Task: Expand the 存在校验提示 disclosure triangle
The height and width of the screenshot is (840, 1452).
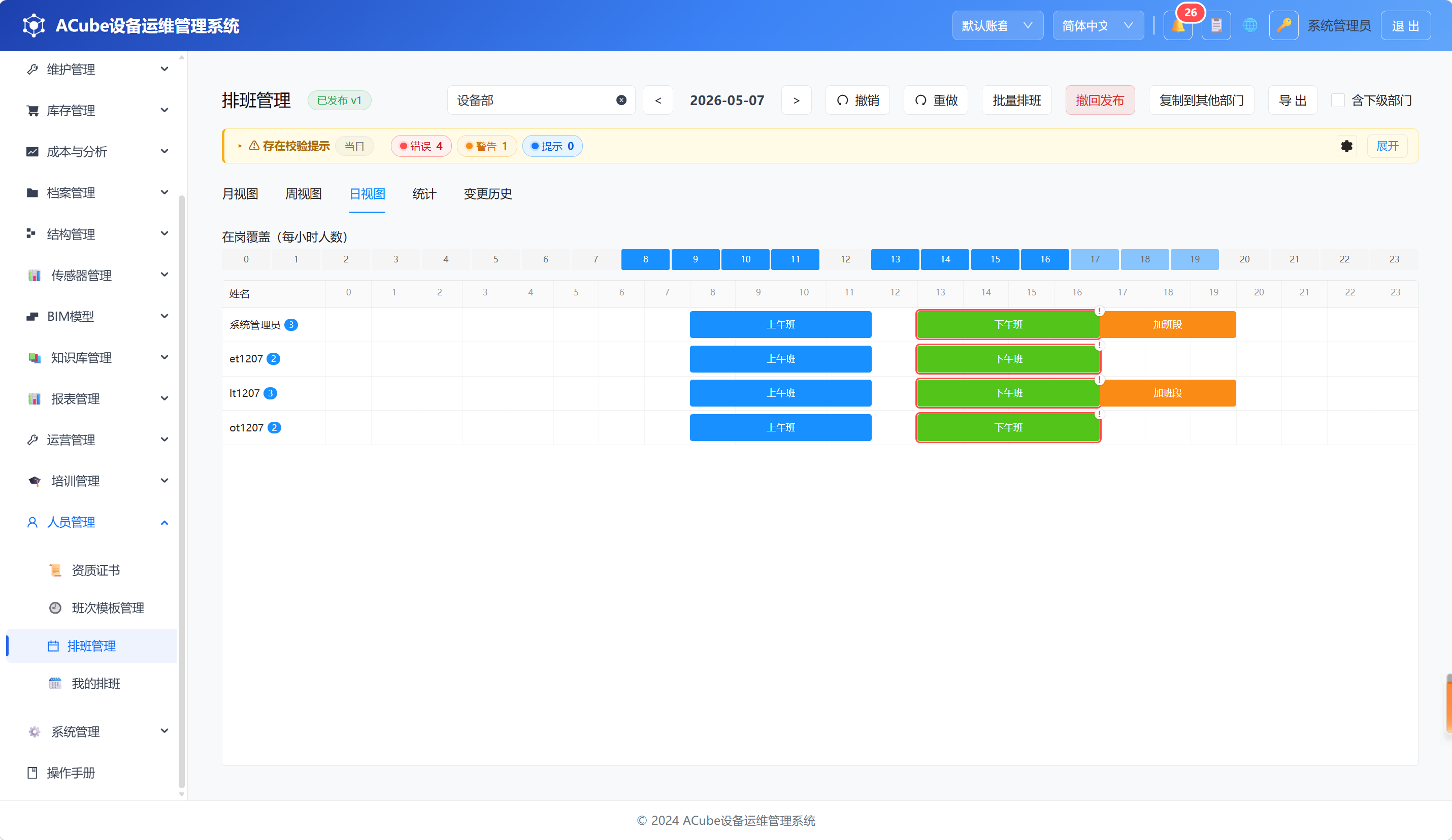Action: pos(240,146)
